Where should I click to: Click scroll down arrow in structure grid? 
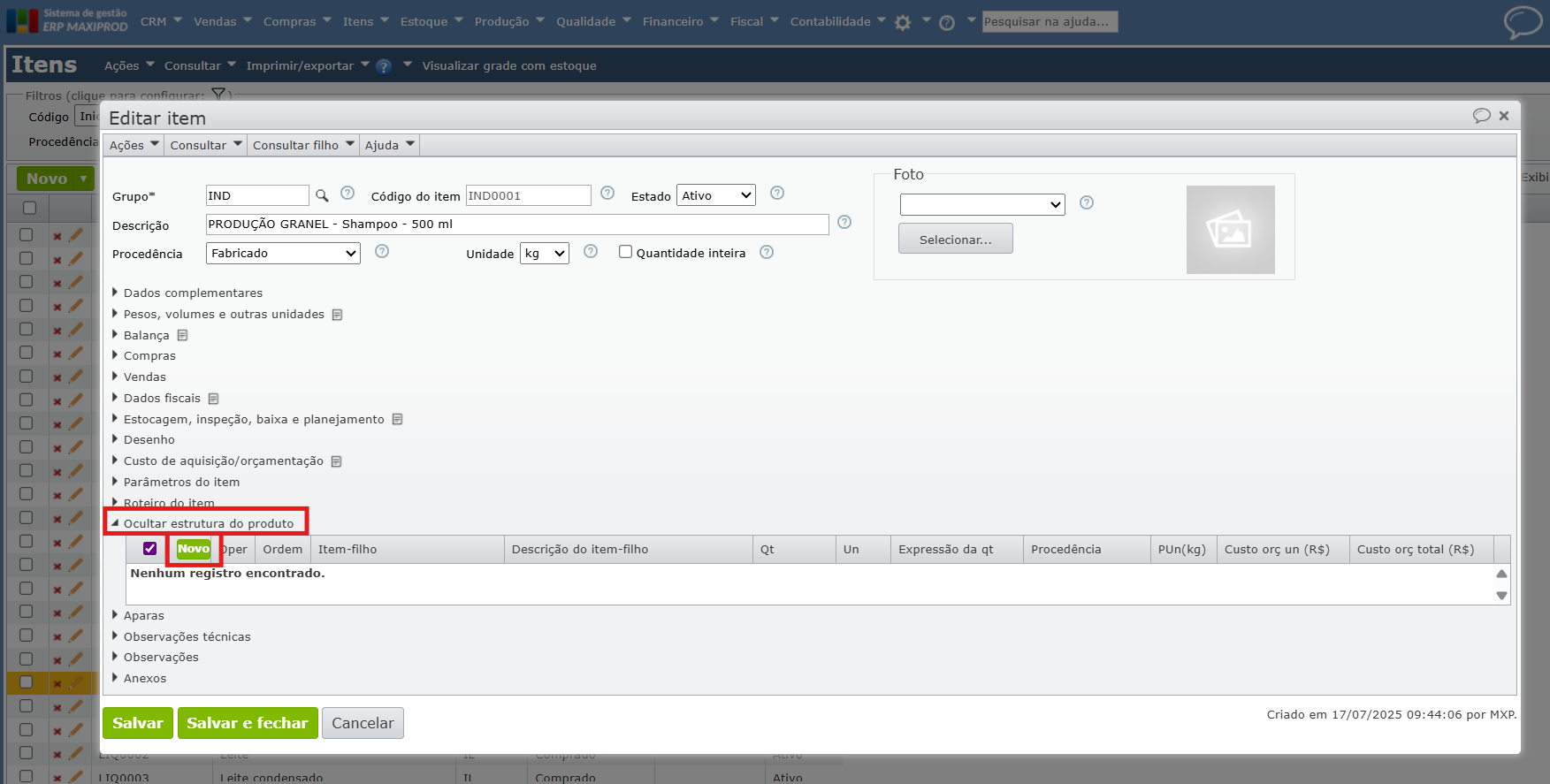pos(1501,596)
